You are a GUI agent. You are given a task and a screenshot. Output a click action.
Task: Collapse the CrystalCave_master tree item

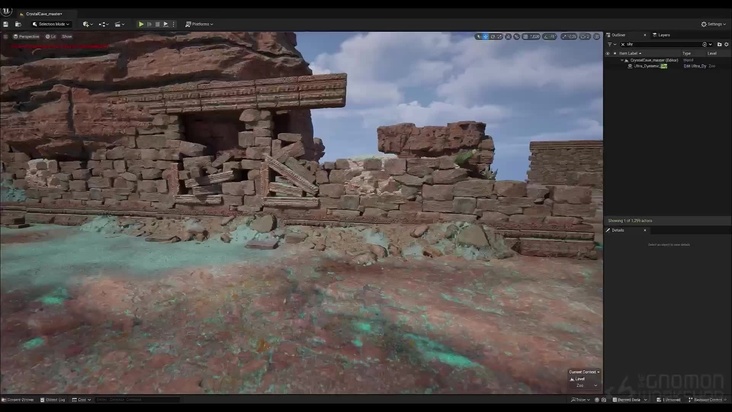[623, 60]
